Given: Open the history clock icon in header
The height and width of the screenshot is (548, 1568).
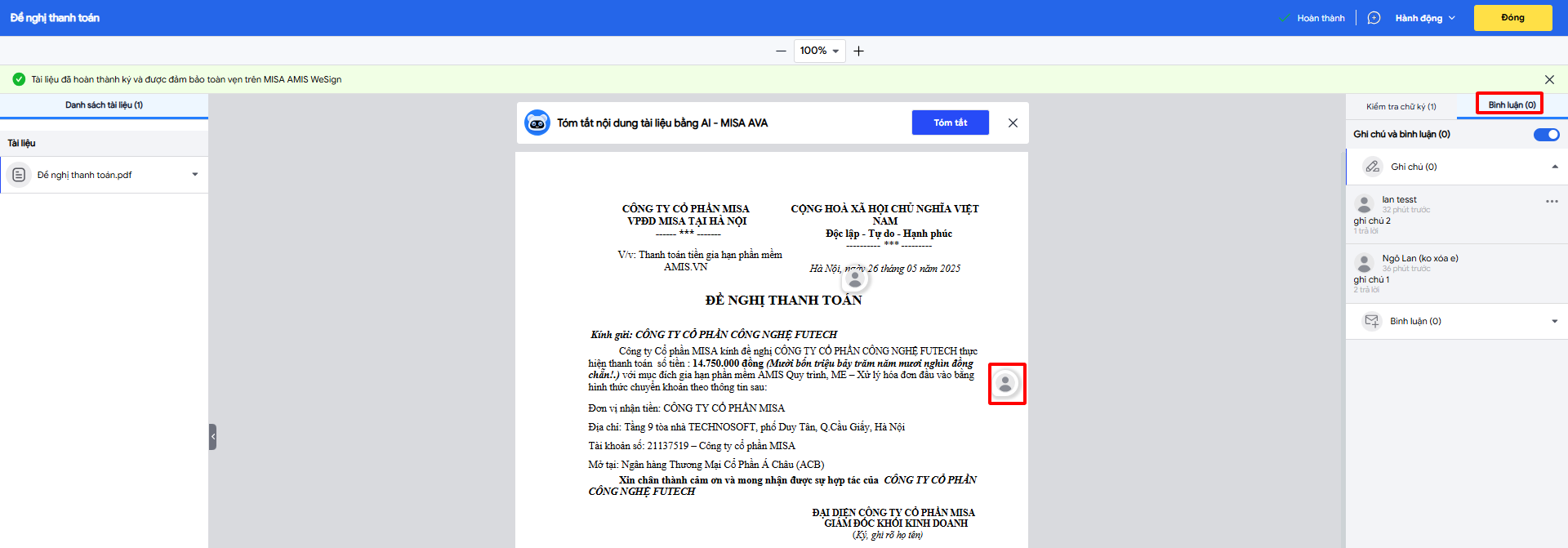Looking at the screenshot, I should pos(1374,18).
